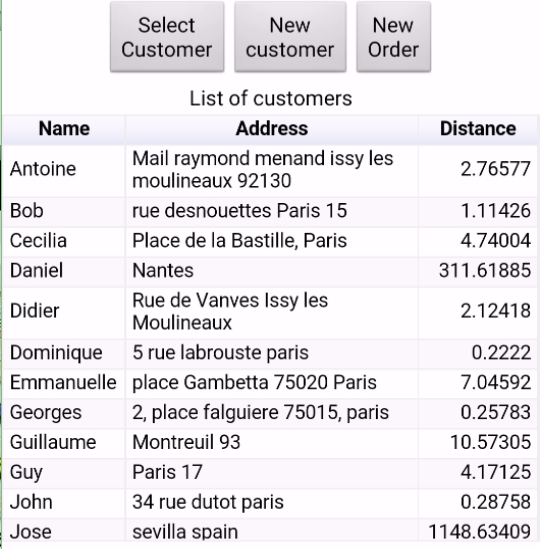Select Bob in the customer list

pyautogui.click(x=270, y=212)
